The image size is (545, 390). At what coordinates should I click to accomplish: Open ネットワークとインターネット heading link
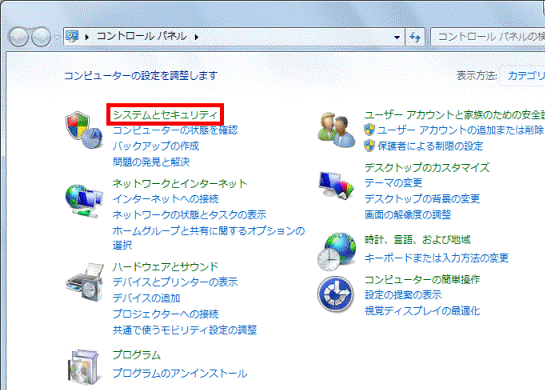tap(180, 183)
